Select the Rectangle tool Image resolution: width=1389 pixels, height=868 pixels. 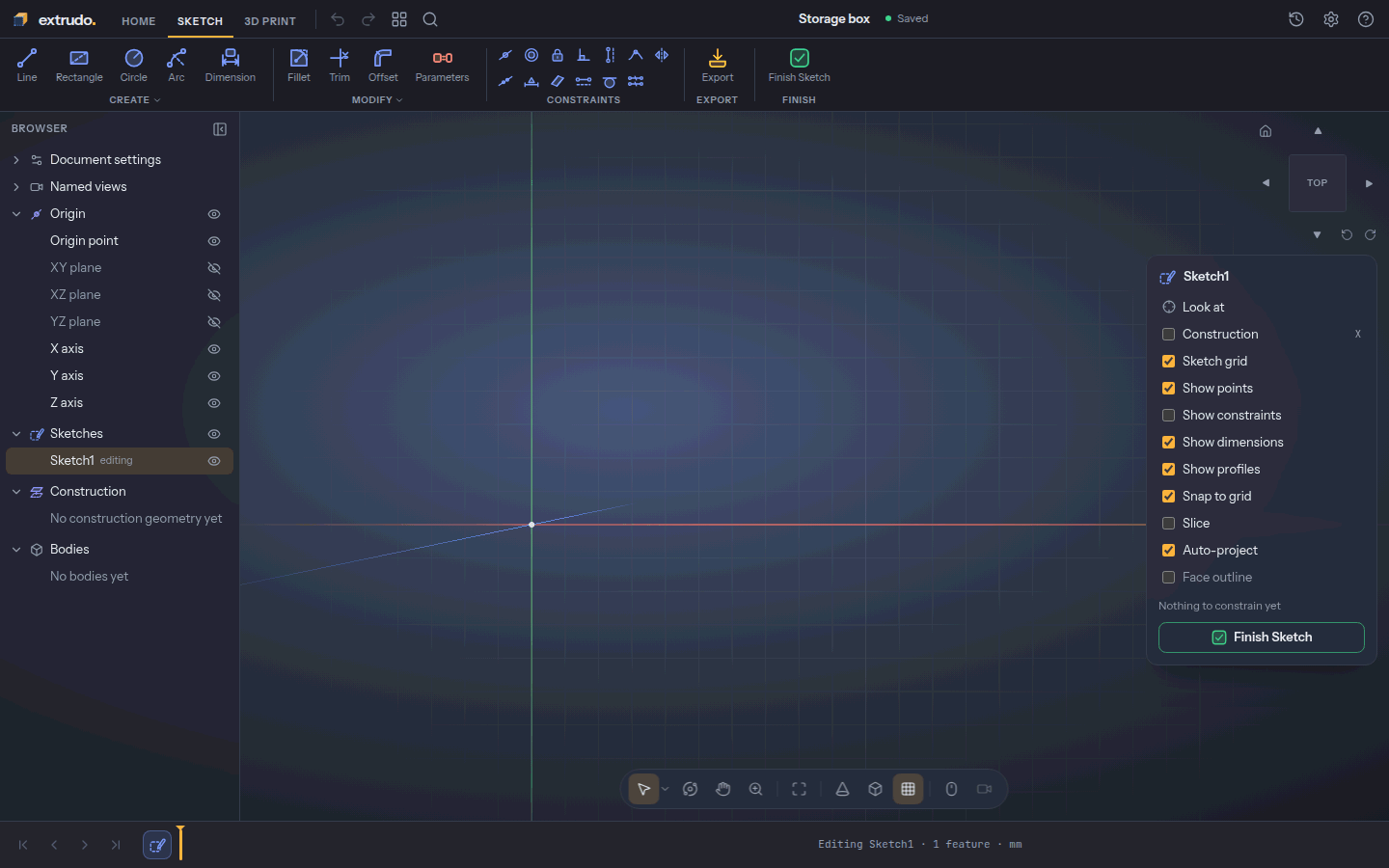[x=79, y=66]
